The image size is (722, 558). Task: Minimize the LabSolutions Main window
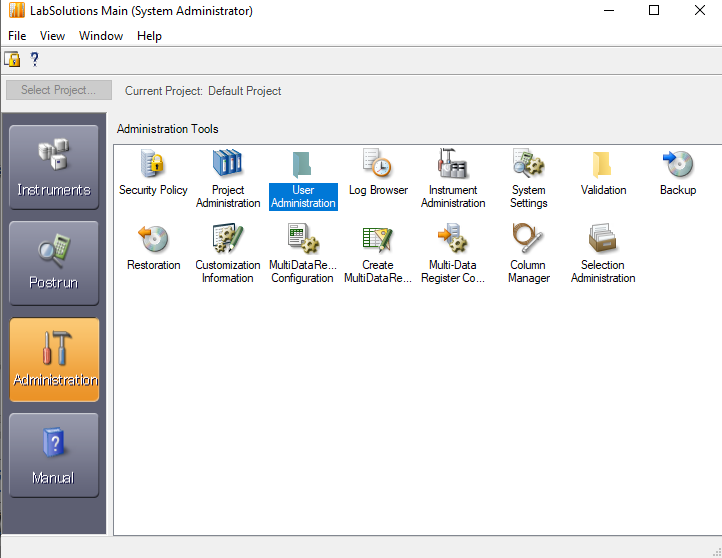pos(609,10)
